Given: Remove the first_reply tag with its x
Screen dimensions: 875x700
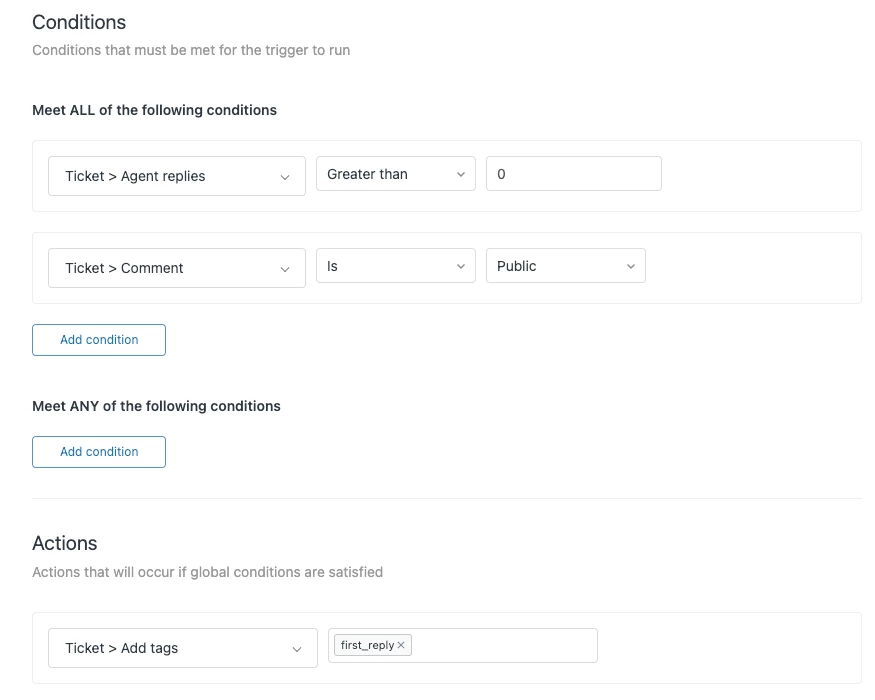Looking at the screenshot, I should (401, 646).
